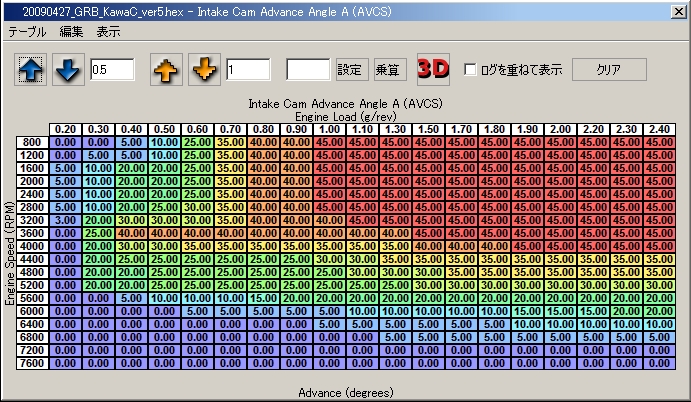Open the 表示 menu
This screenshot has width=691, height=402.
click(x=108, y=31)
